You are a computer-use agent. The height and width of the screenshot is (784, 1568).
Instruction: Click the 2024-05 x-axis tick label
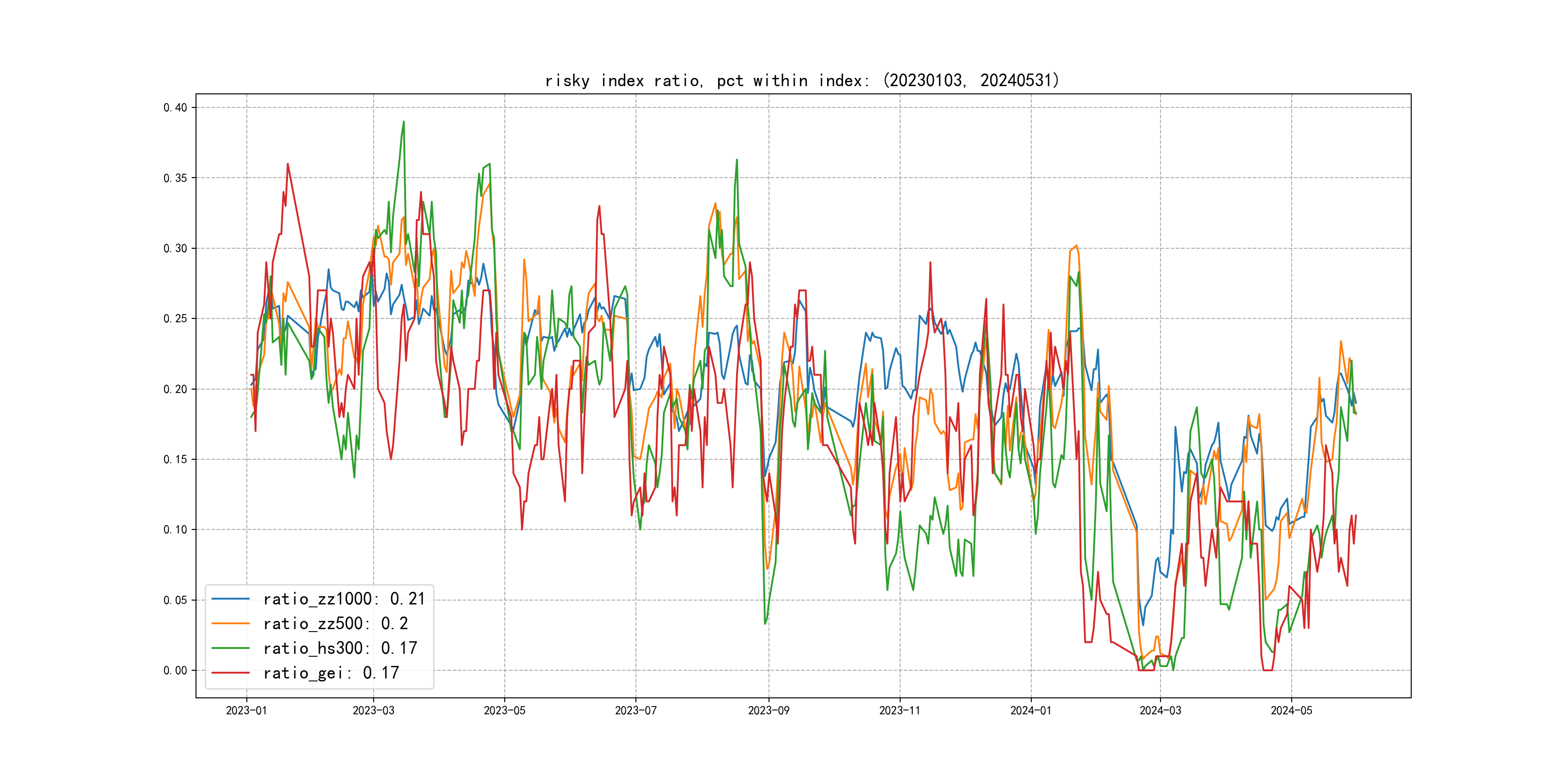(x=1291, y=710)
